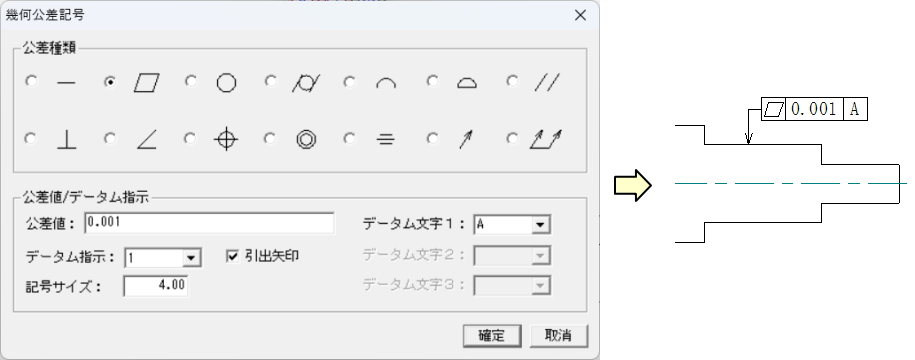Click the 0.001 value in the drawing's tolerance frame
This screenshot has width=915, height=360.
click(x=814, y=109)
